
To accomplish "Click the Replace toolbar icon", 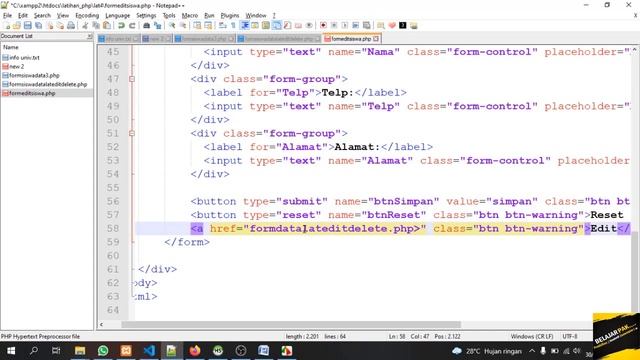I will [x=158, y=25].
